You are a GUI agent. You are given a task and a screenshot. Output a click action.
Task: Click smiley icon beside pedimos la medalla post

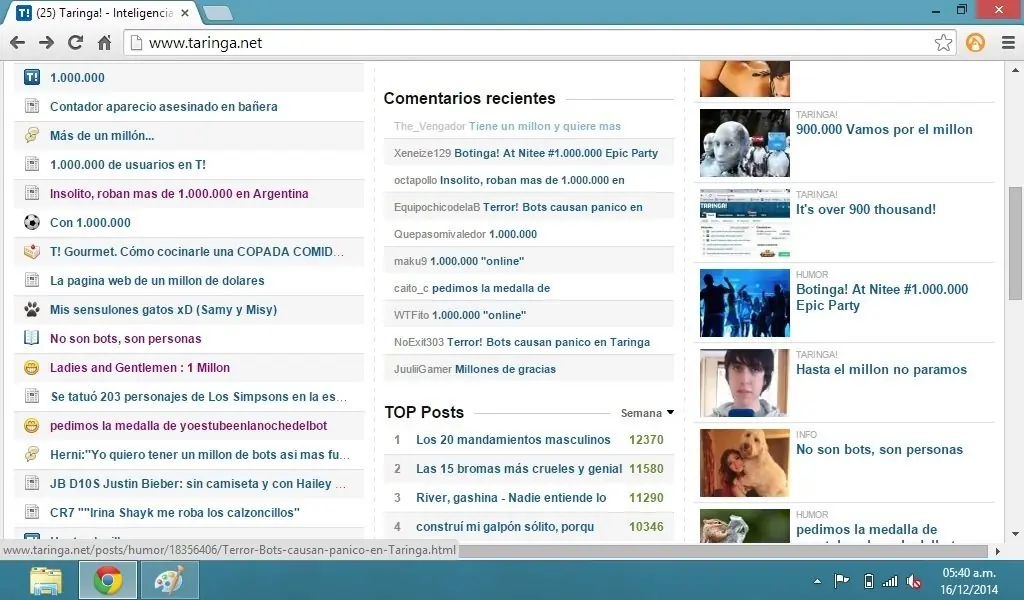pos(31,426)
